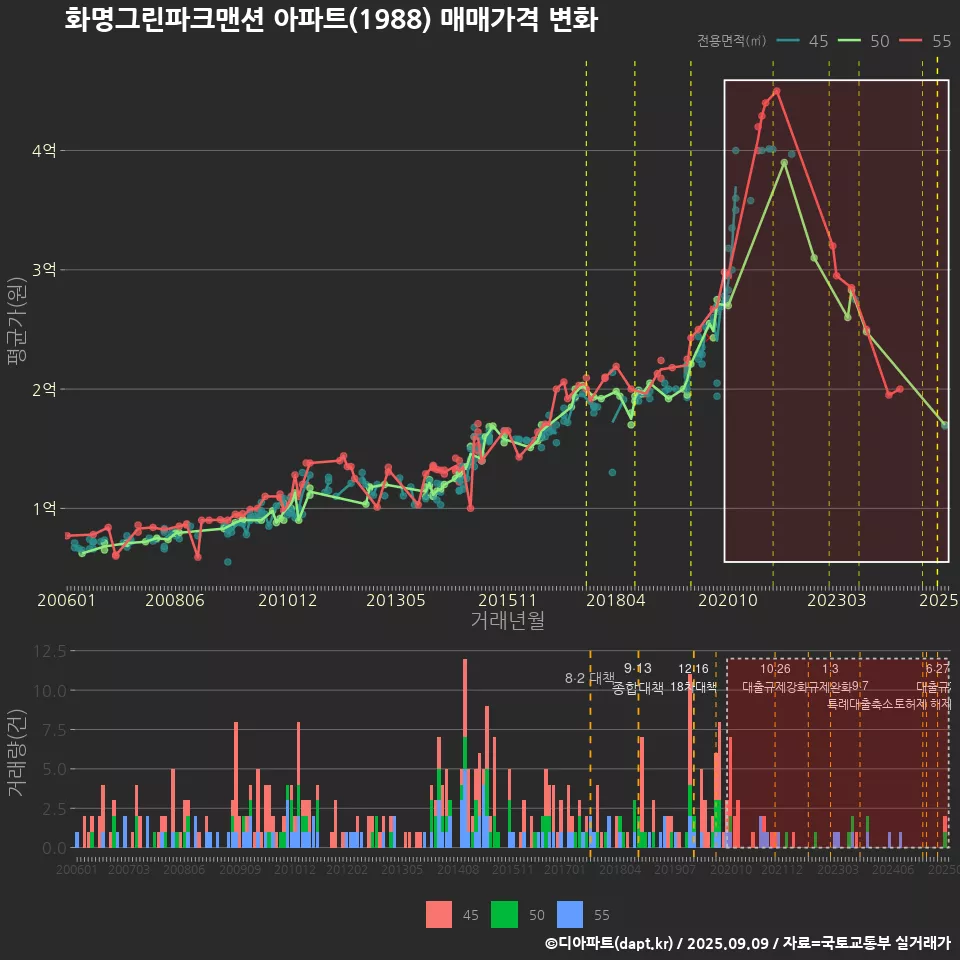Viewport: 960px width, 960px height.
Task: Click the '2.5' volume axis label
Action: (54, 809)
